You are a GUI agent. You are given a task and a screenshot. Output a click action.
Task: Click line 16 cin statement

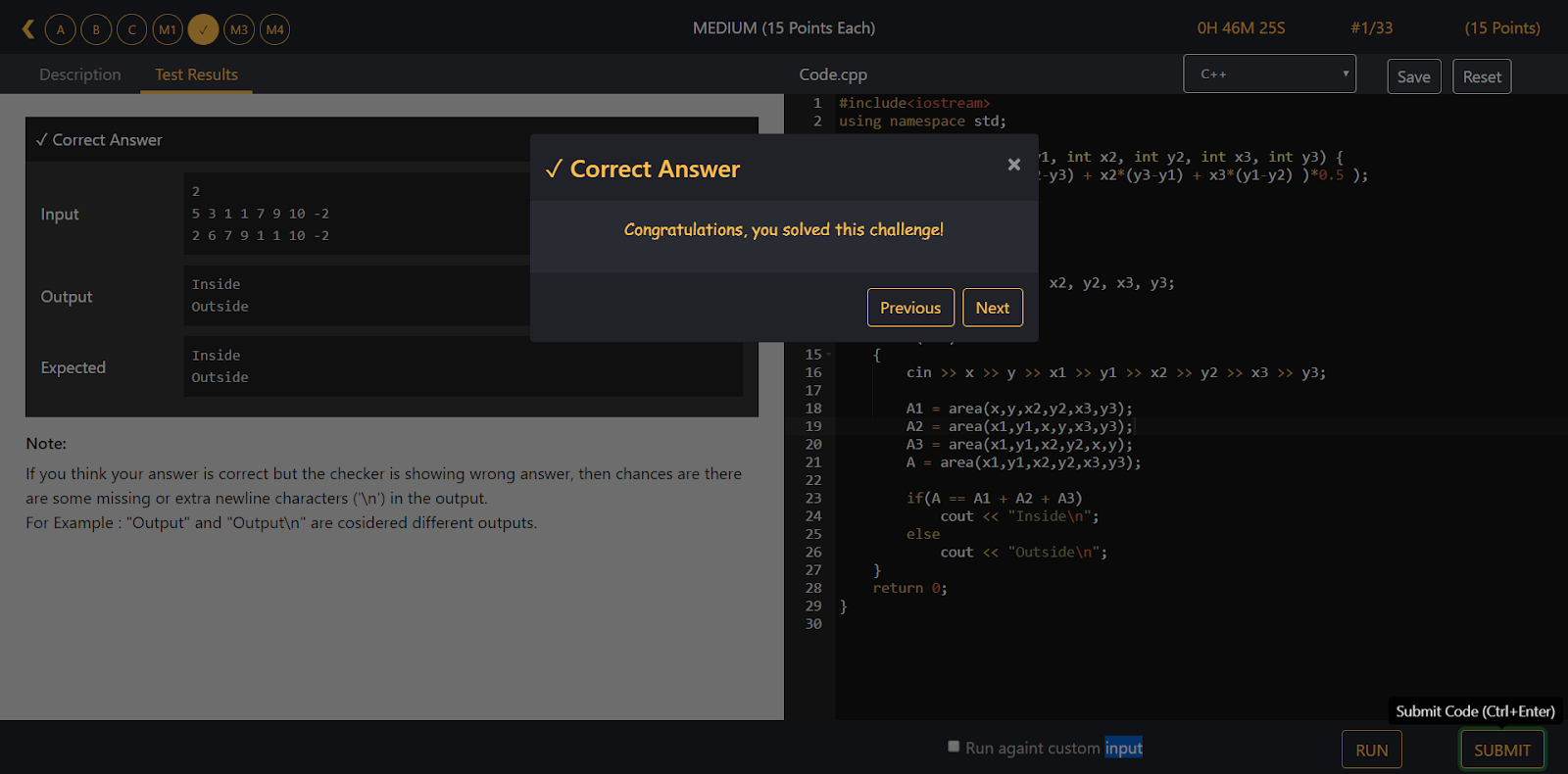pos(1116,373)
